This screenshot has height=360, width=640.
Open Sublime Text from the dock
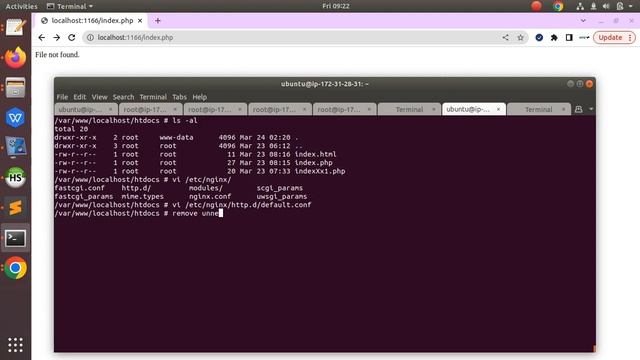(16, 208)
